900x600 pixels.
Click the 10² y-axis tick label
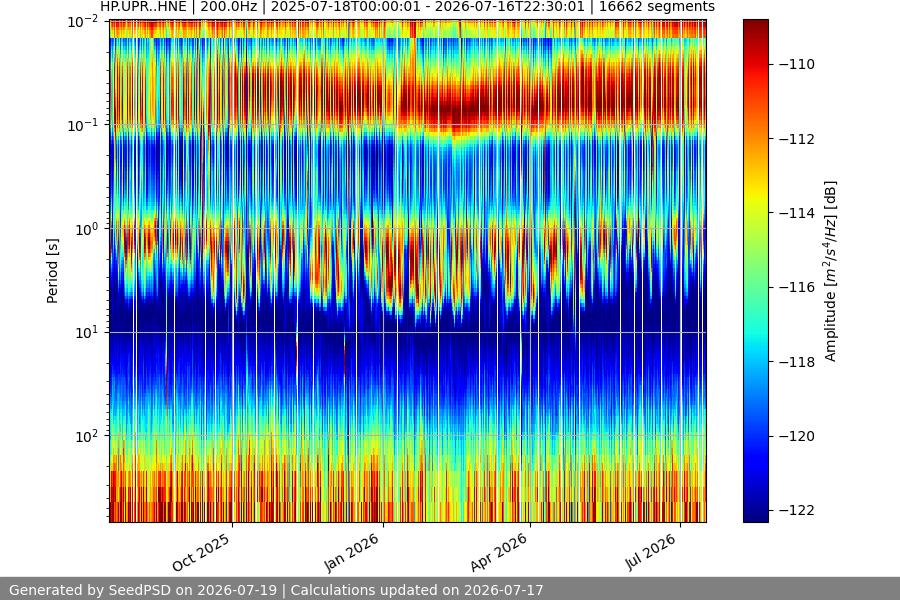coord(87,436)
